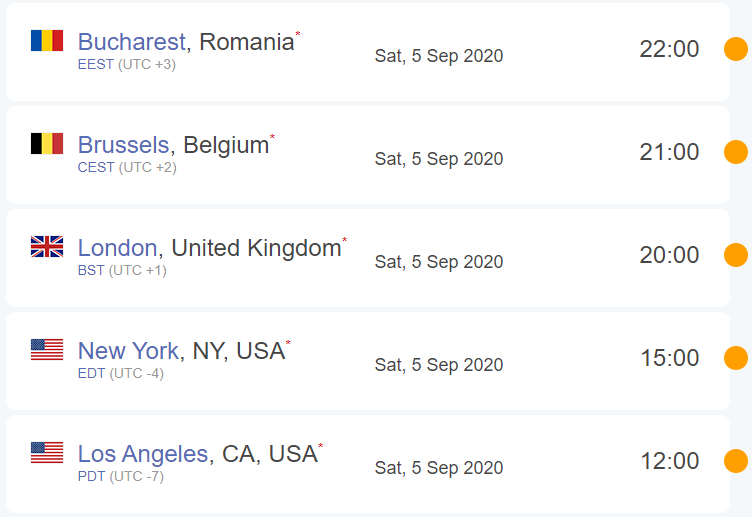Click the Belgium flag icon
Viewport: 752px width, 517px height.
[x=47, y=143]
